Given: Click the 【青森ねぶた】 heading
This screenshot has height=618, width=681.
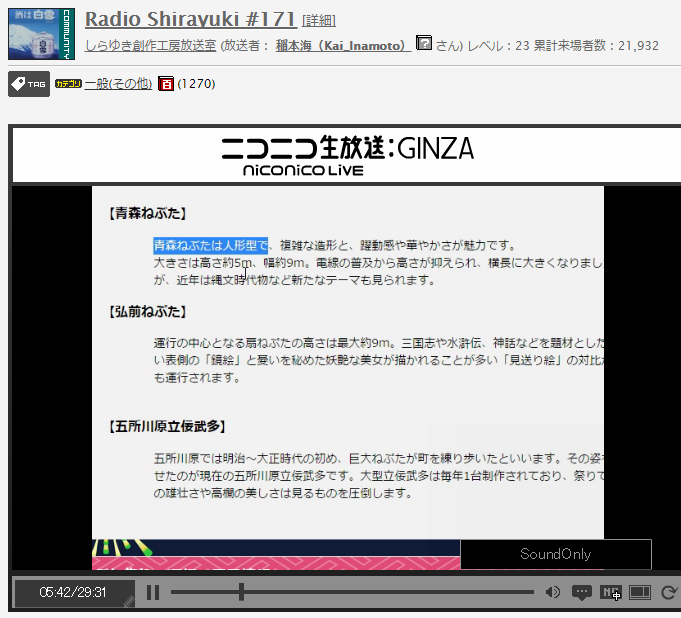Looking at the screenshot, I should click(x=148, y=213).
